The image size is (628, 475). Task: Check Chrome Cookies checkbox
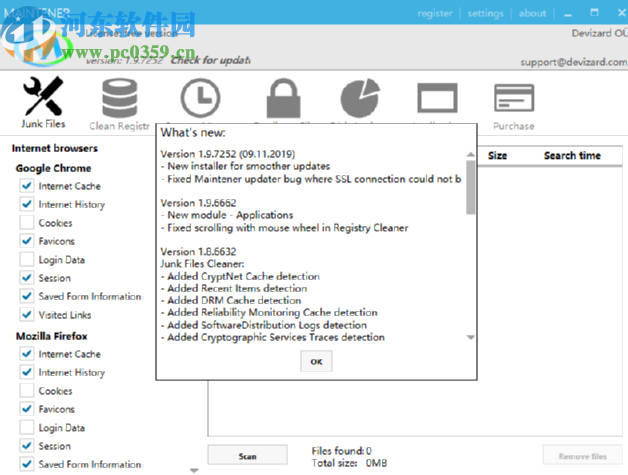pos(27,223)
